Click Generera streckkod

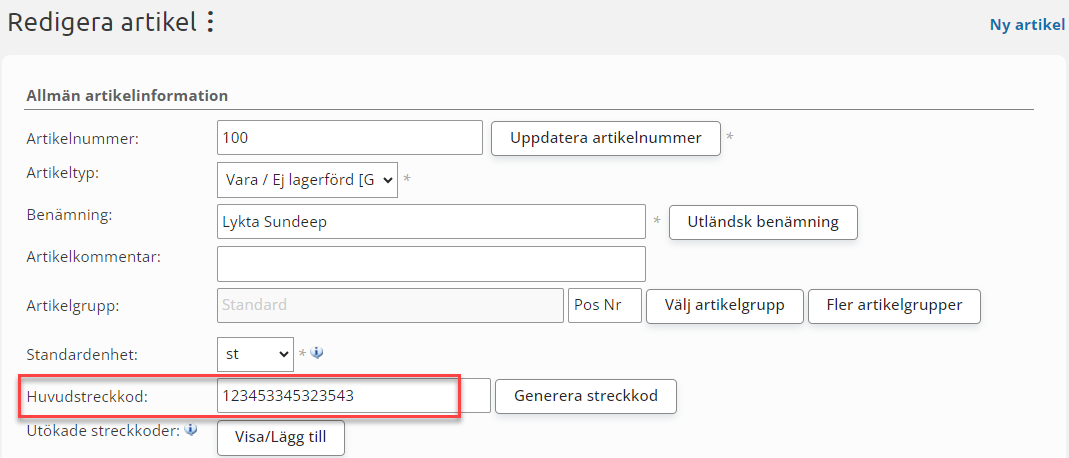[x=585, y=396]
